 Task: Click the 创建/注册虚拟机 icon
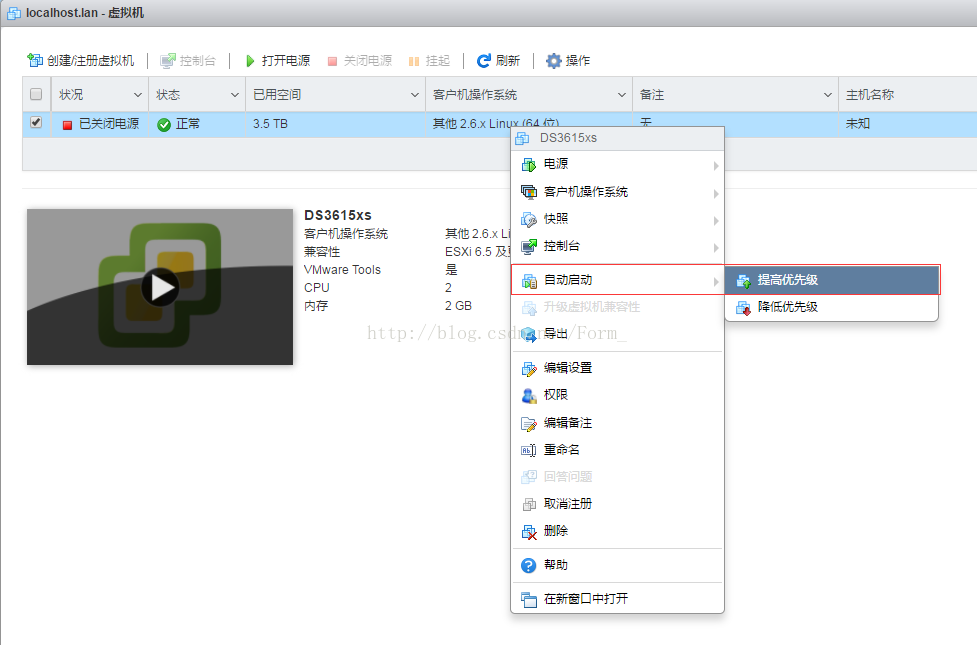pos(35,61)
